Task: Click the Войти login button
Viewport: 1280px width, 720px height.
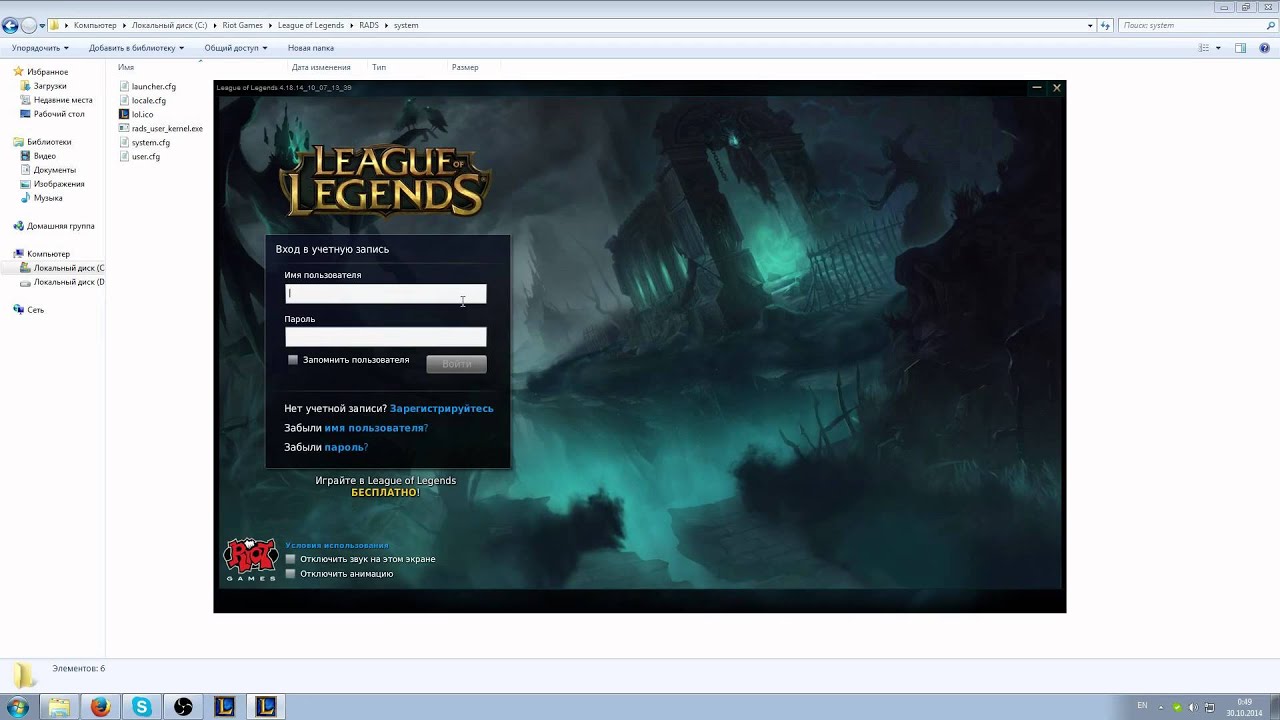Action: [457, 364]
